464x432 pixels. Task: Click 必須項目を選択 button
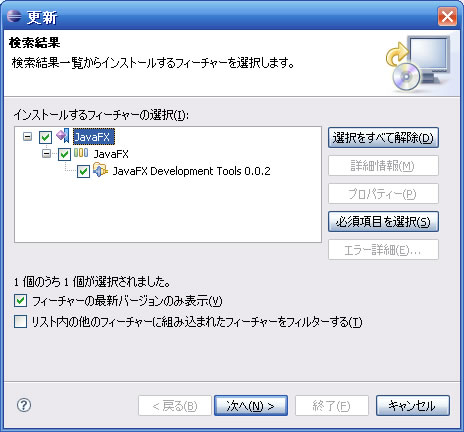(x=383, y=222)
